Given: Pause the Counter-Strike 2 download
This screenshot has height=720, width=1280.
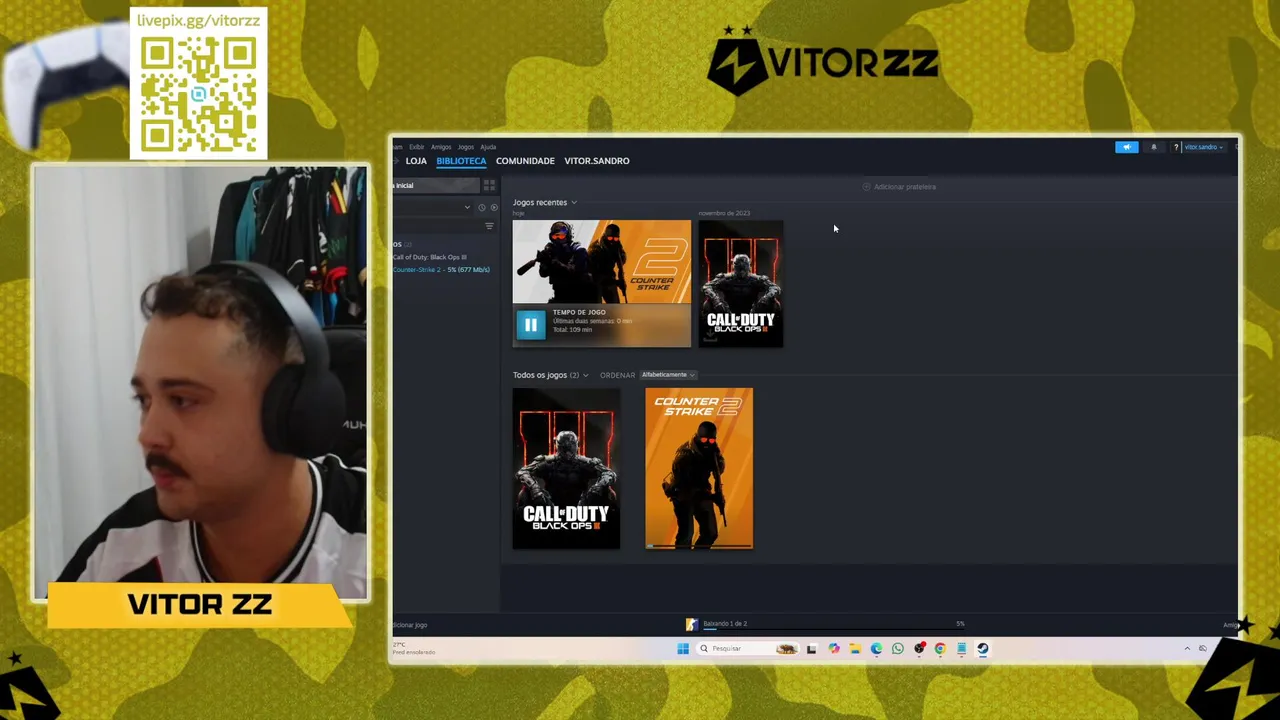Looking at the screenshot, I should (531, 325).
